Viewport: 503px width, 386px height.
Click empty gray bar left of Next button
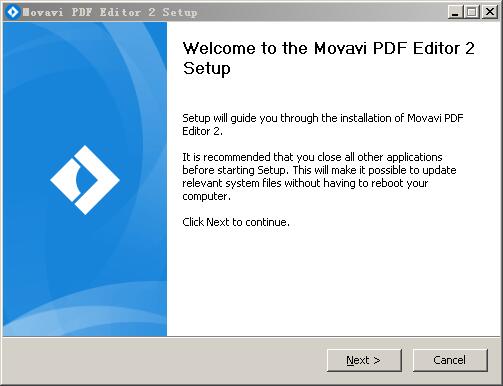coord(163,360)
